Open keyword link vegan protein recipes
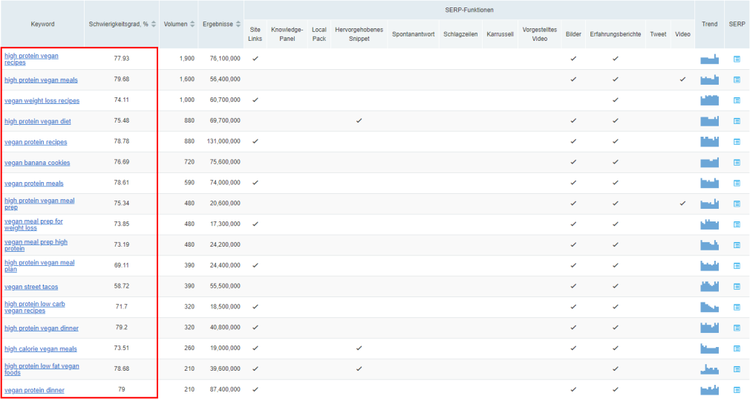Viewport: 750px width, 399px height. [36, 142]
